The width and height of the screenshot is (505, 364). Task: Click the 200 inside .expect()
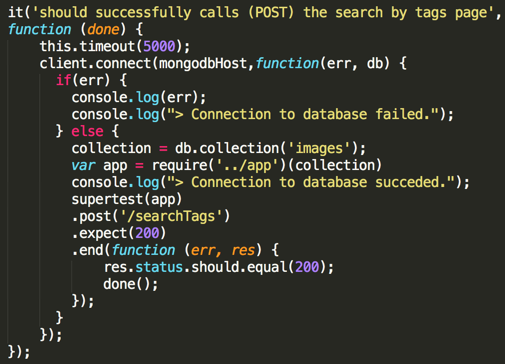147,233
